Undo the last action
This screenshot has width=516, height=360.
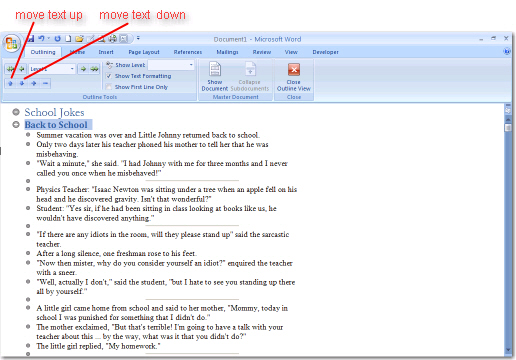pyautogui.click(x=41, y=39)
